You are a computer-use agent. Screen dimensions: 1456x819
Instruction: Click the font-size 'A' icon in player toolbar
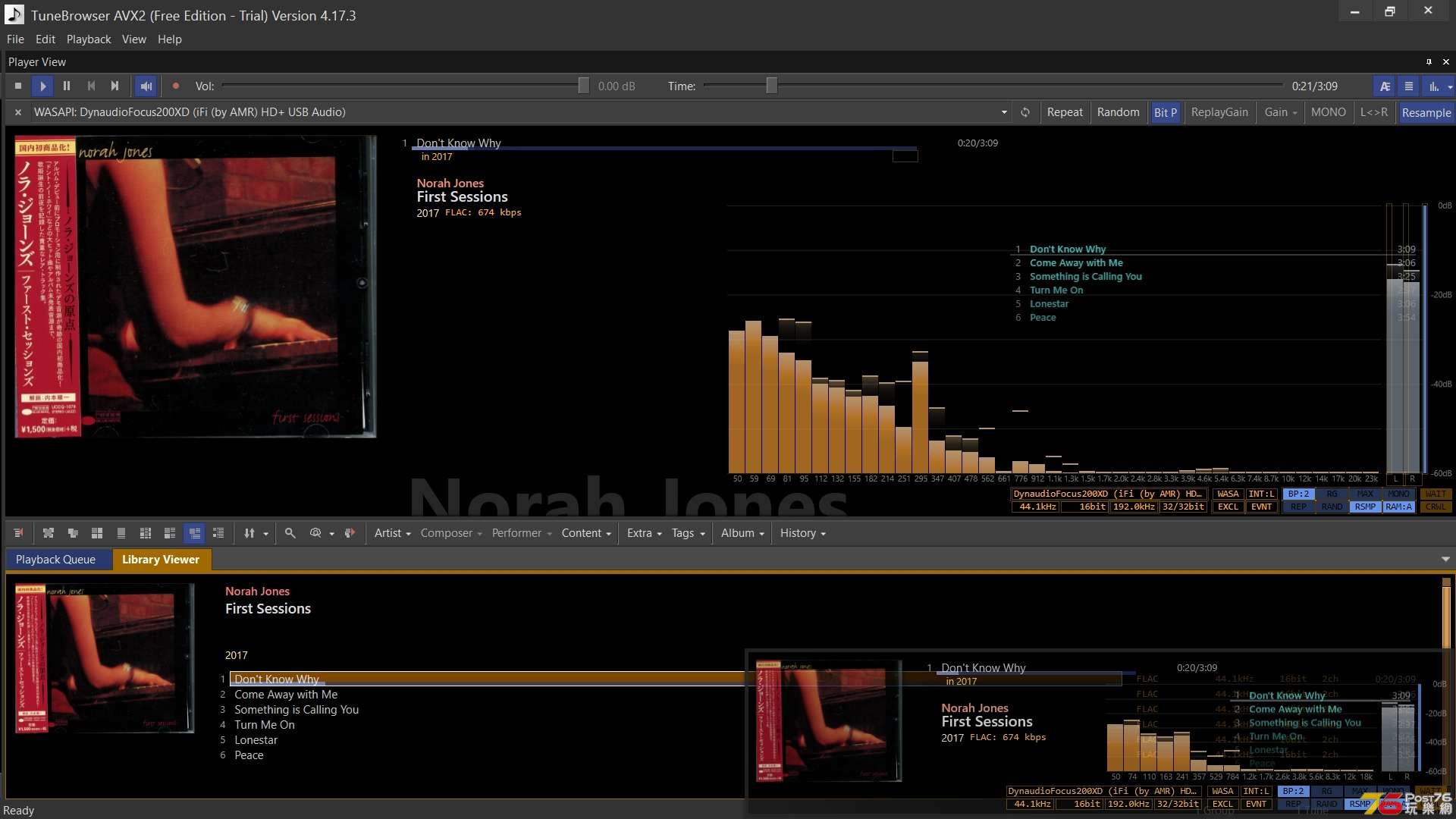point(1385,86)
